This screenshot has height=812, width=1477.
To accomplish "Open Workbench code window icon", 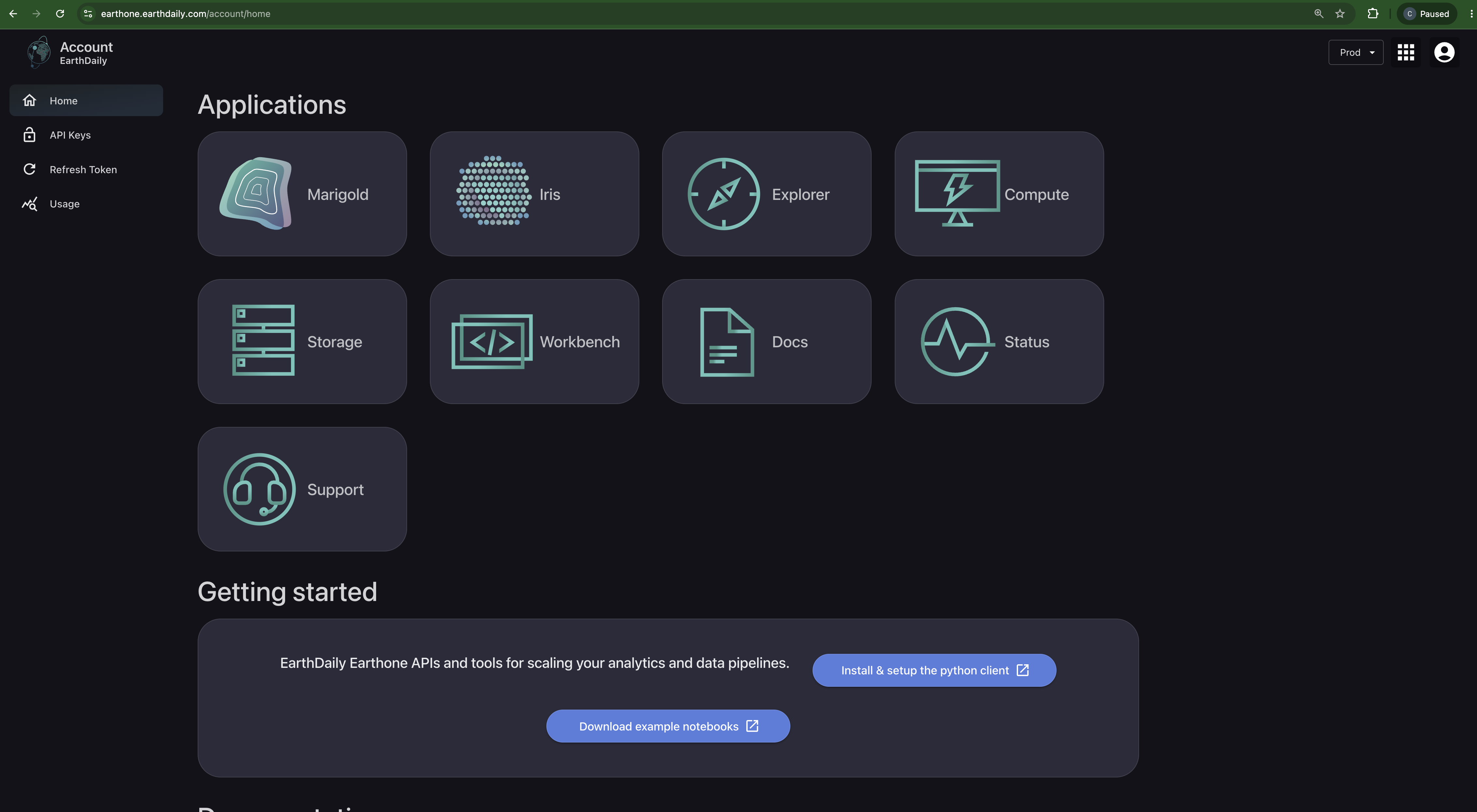I will [492, 341].
